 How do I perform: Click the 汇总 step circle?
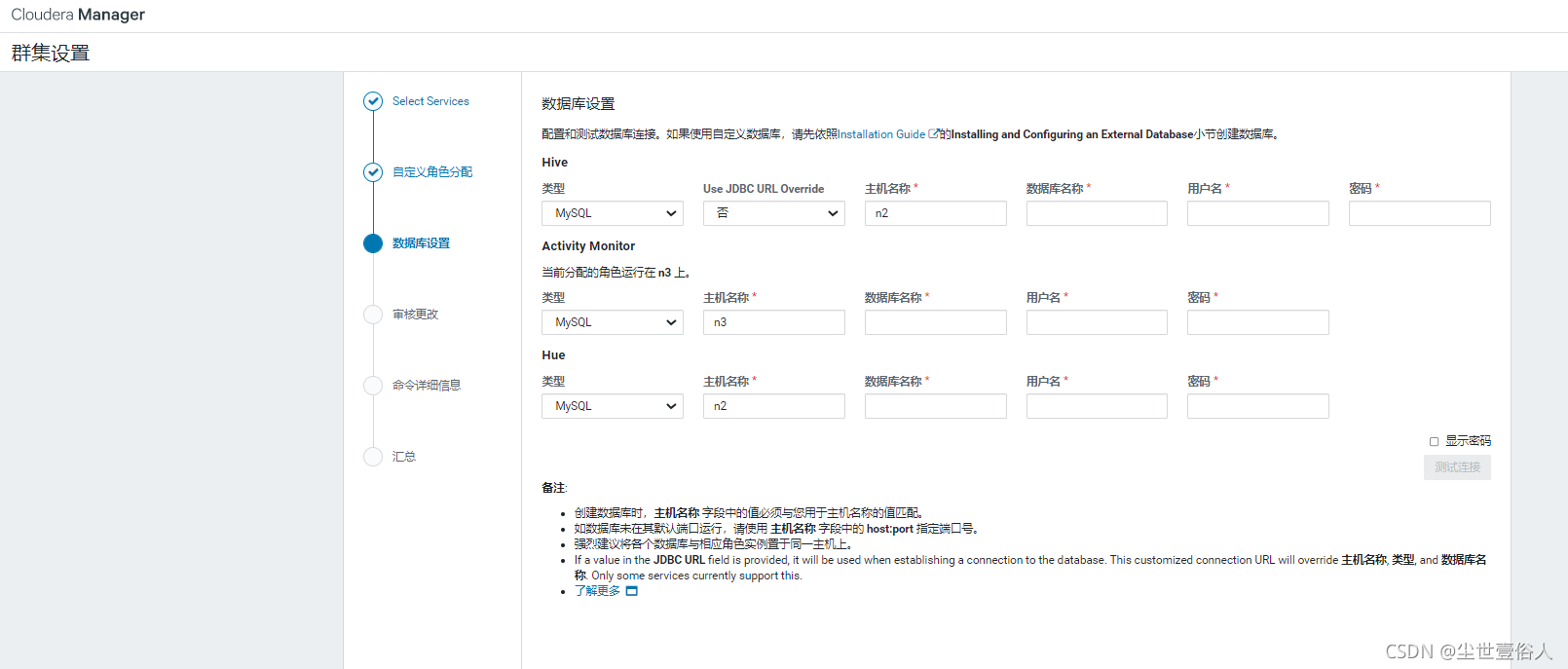[373, 457]
